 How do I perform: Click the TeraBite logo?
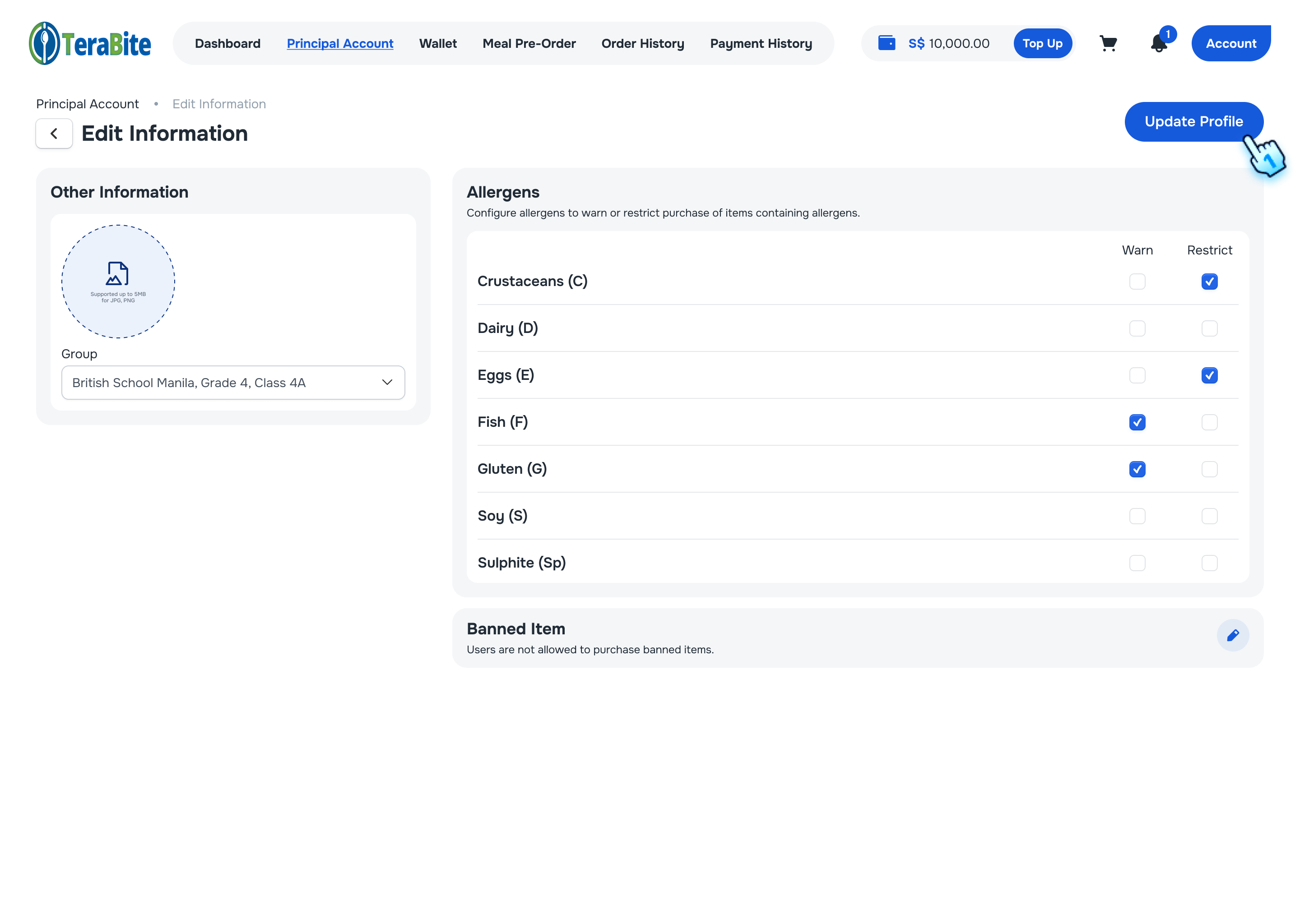pos(90,43)
